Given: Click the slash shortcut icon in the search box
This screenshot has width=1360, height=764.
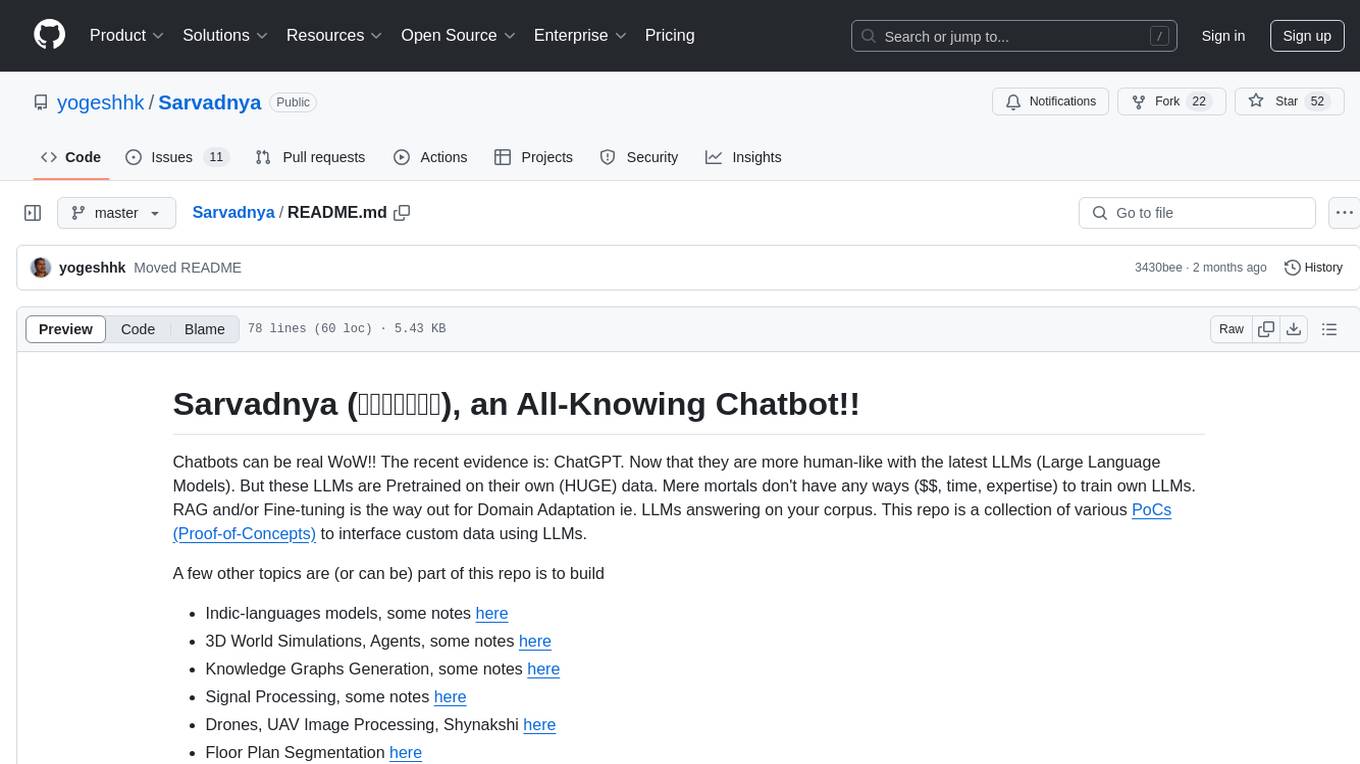Looking at the screenshot, I should [1160, 36].
